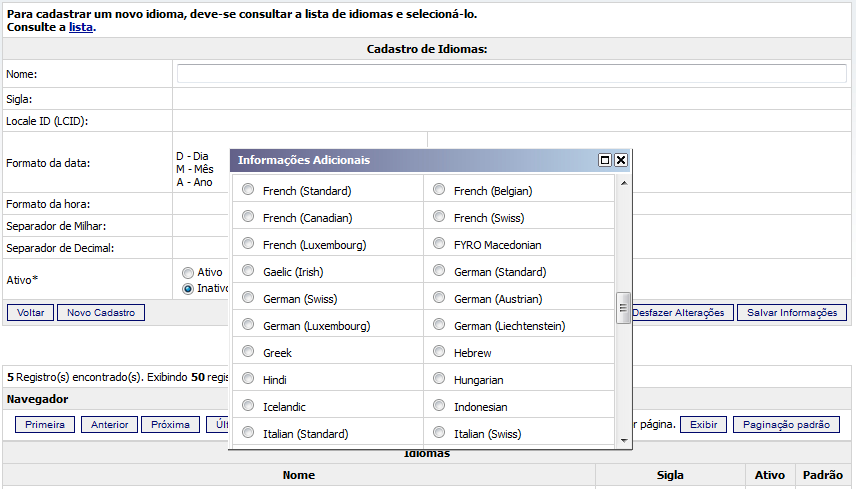Viewport: 856px width, 489px height.
Task: Pick the Hebrew radio button
Action: [x=440, y=352]
